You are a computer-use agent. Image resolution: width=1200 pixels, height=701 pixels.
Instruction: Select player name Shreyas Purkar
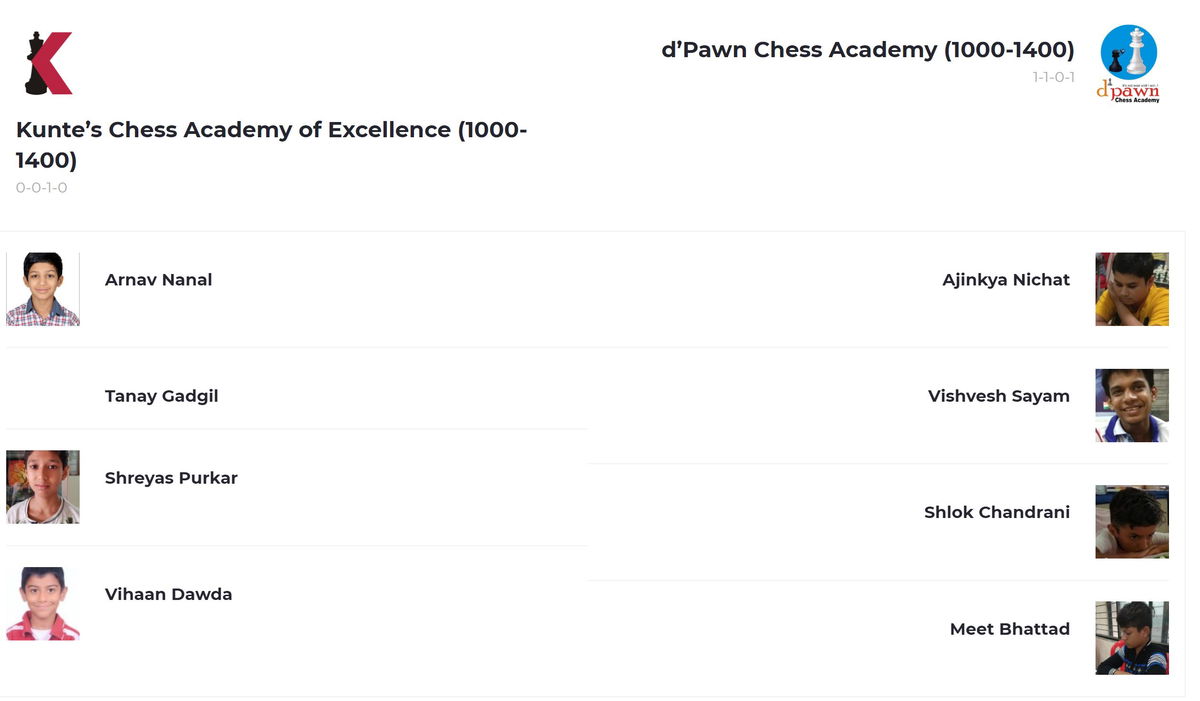[x=171, y=478]
